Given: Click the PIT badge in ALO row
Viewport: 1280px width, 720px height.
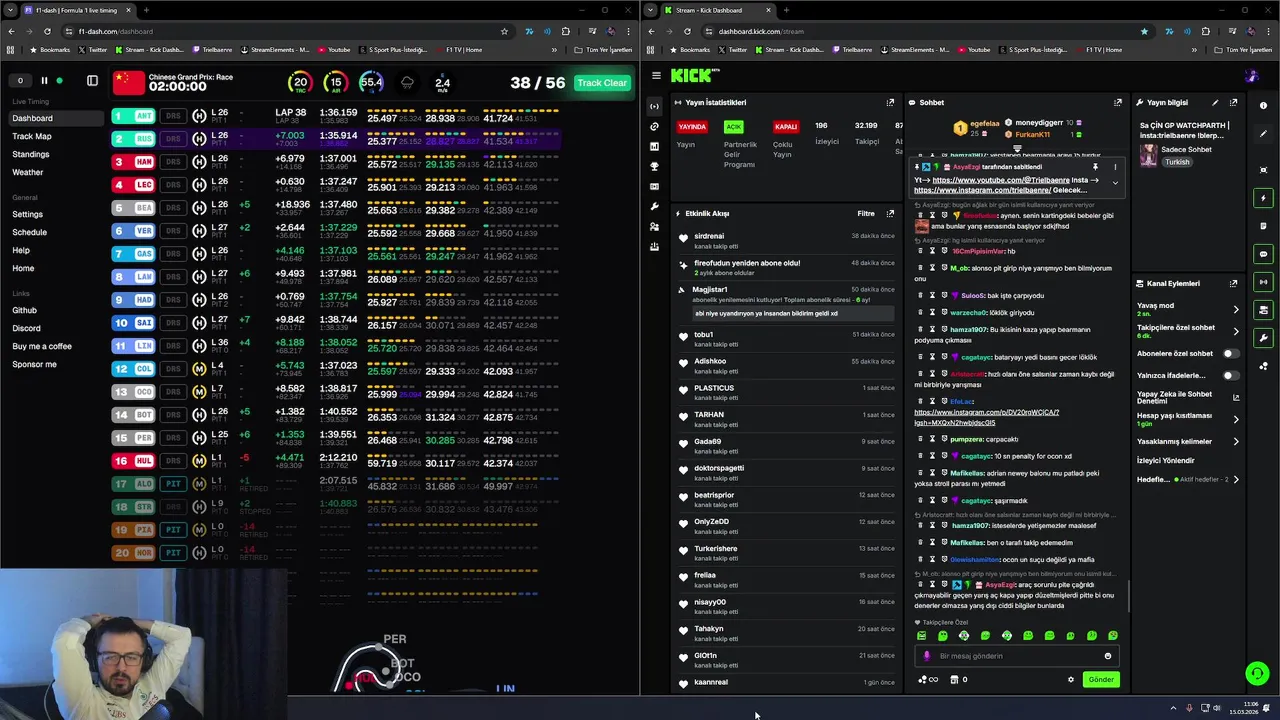Looking at the screenshot, I should coord(174,484).
